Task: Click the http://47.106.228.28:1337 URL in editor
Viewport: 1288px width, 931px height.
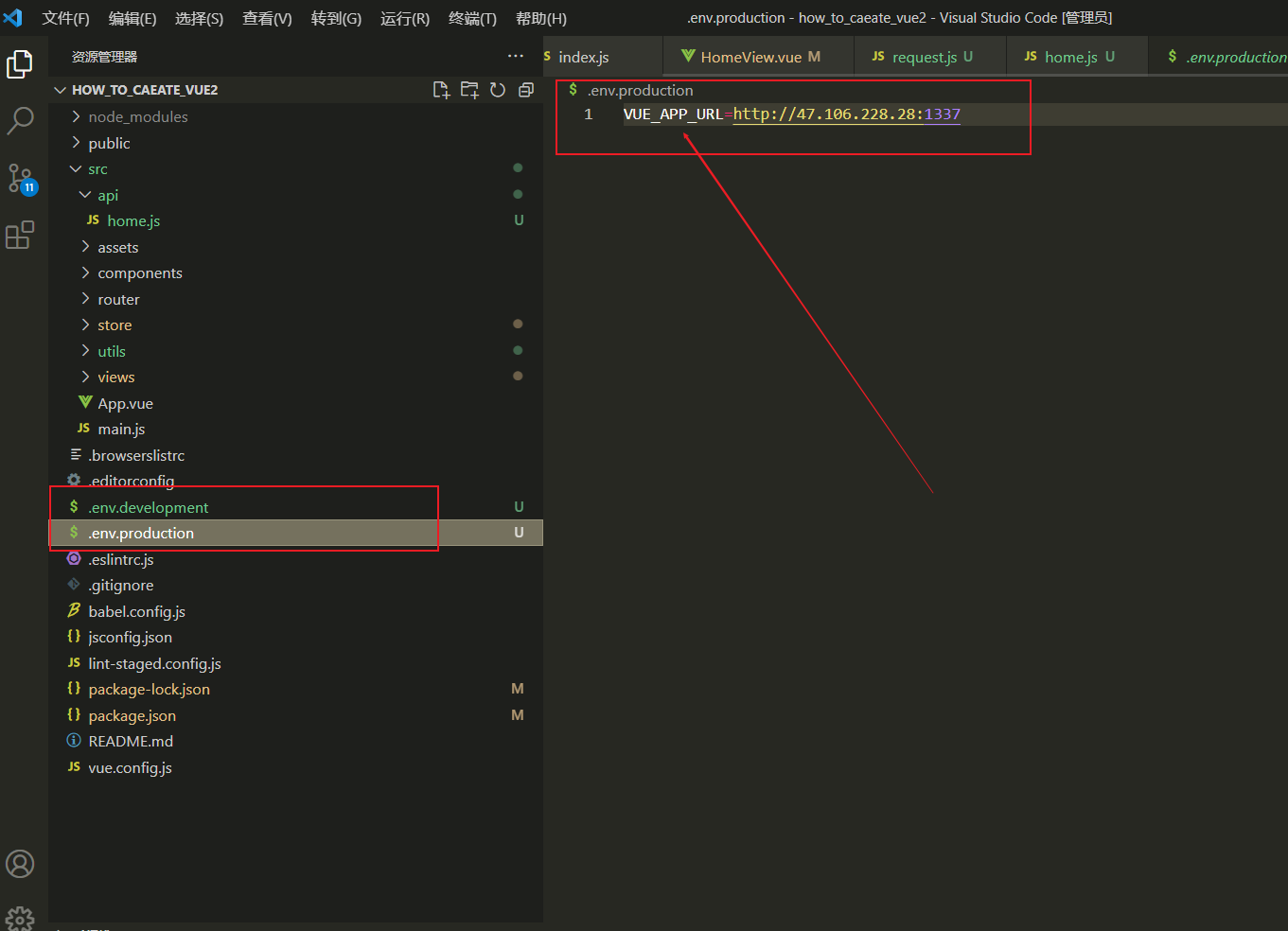Action: [847, 114]
